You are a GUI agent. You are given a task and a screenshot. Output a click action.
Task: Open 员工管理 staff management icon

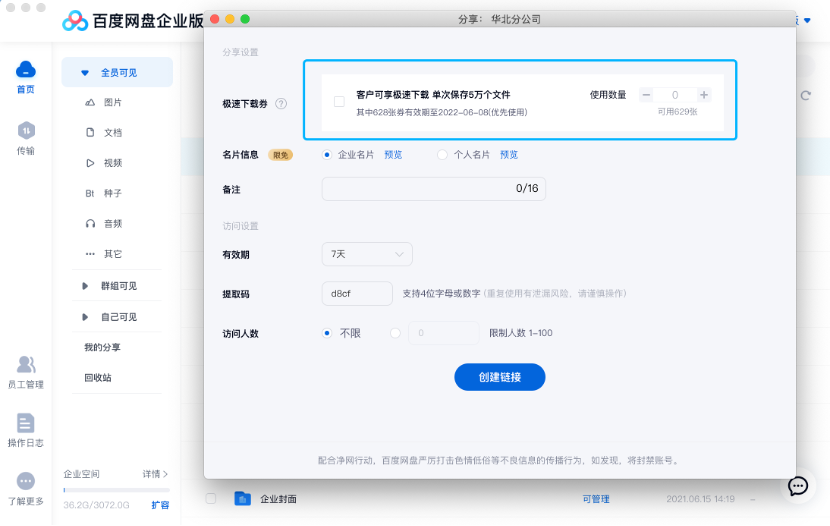[26, 364]
